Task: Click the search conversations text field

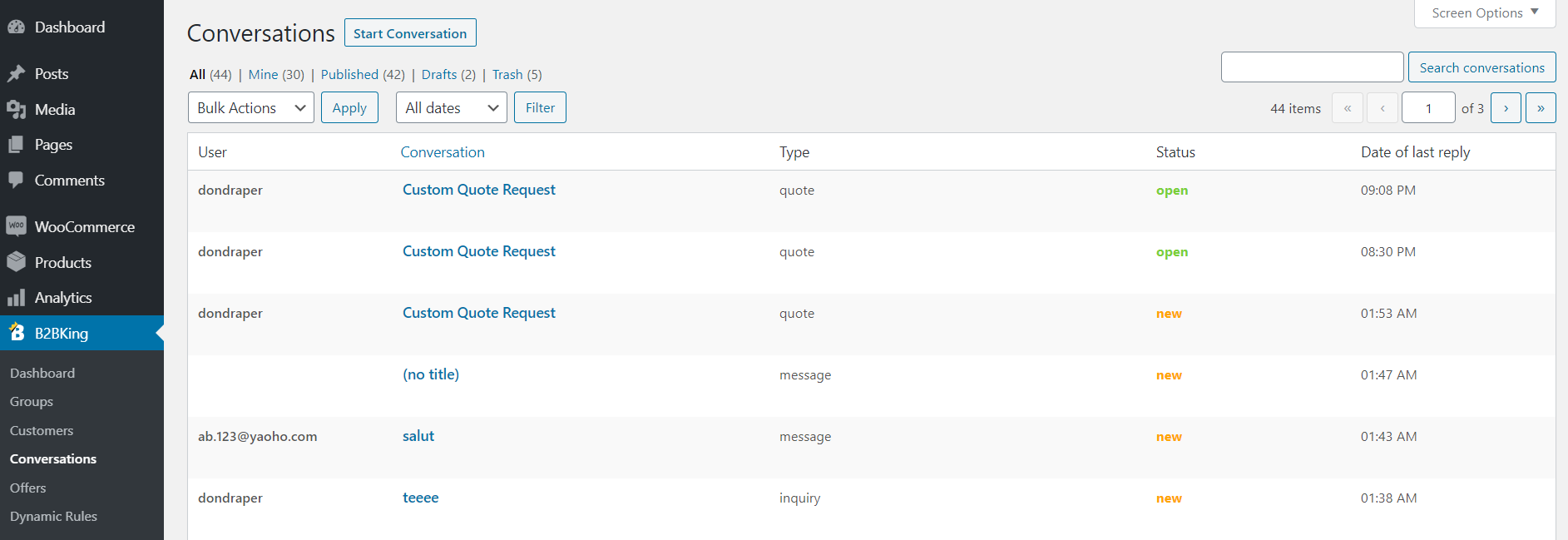Action: 1313,67
